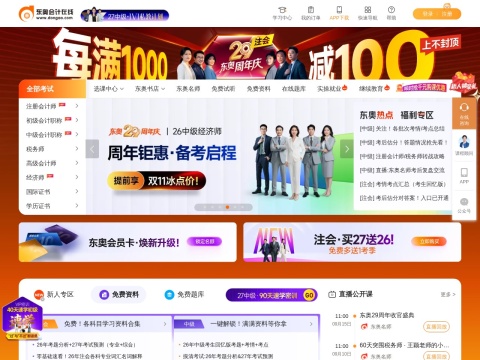The image size is (480, 360).
Task: Expand 免费！各科目学习资料合集 arrow
Action: coord(165,324)
